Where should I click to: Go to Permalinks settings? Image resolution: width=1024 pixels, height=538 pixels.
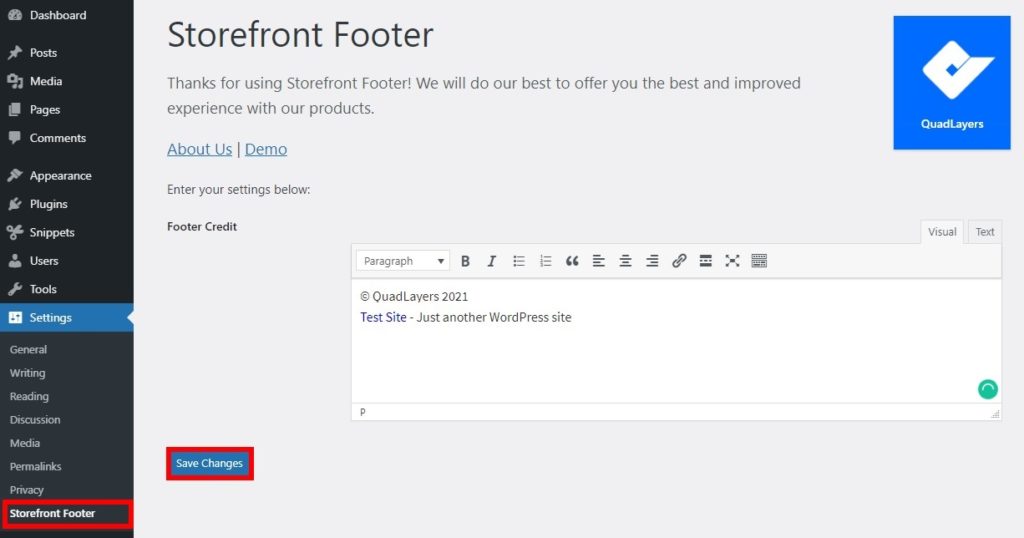35,467
